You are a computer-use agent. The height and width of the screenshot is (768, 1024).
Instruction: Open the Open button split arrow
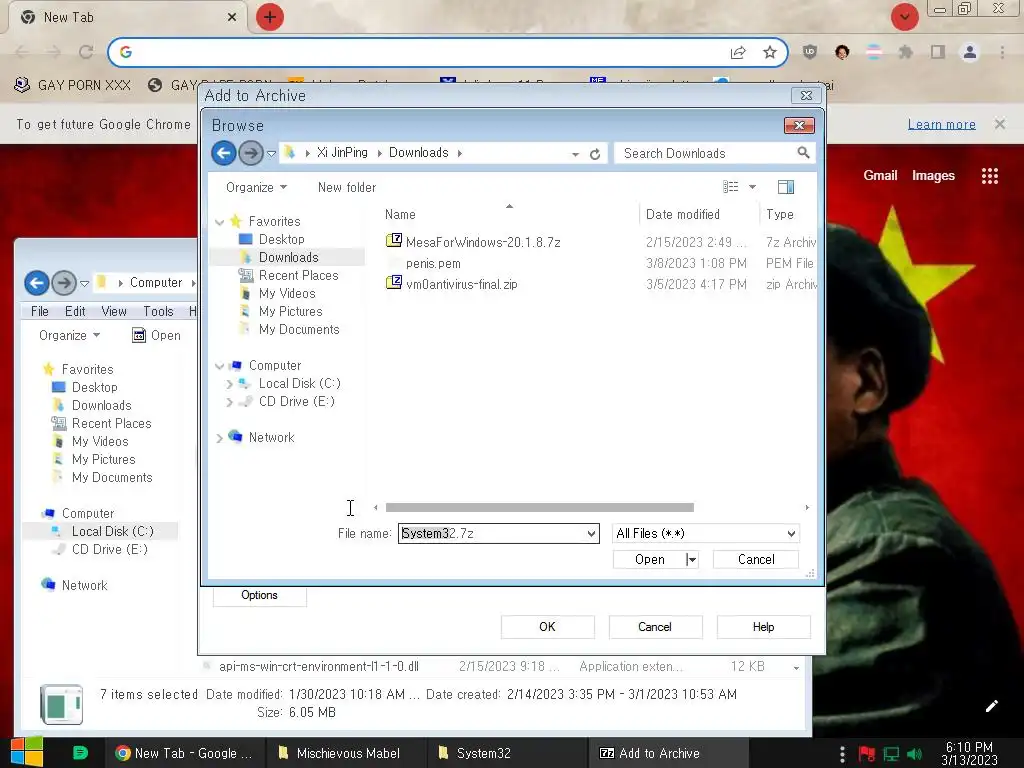point(692,560)
